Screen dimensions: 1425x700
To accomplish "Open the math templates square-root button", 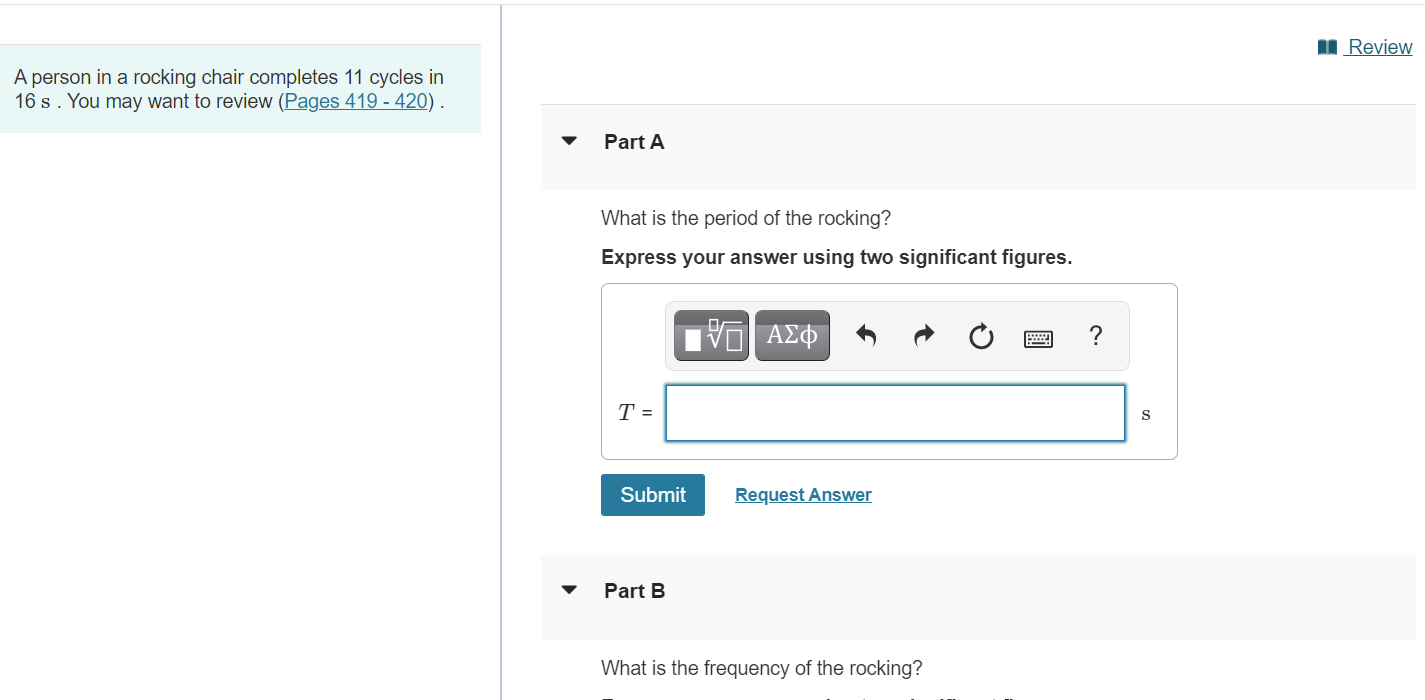I will pyautogui.click(x=711, y=336).
